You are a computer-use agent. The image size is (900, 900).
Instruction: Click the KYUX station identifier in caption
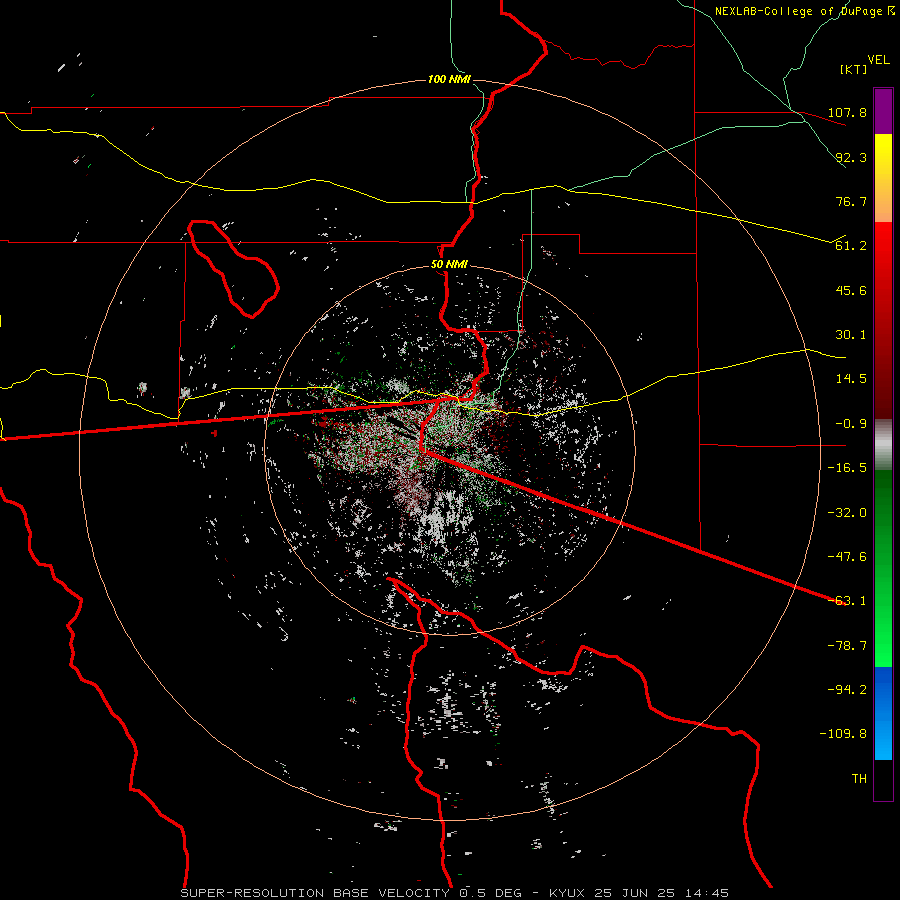(x=567, y=893)
